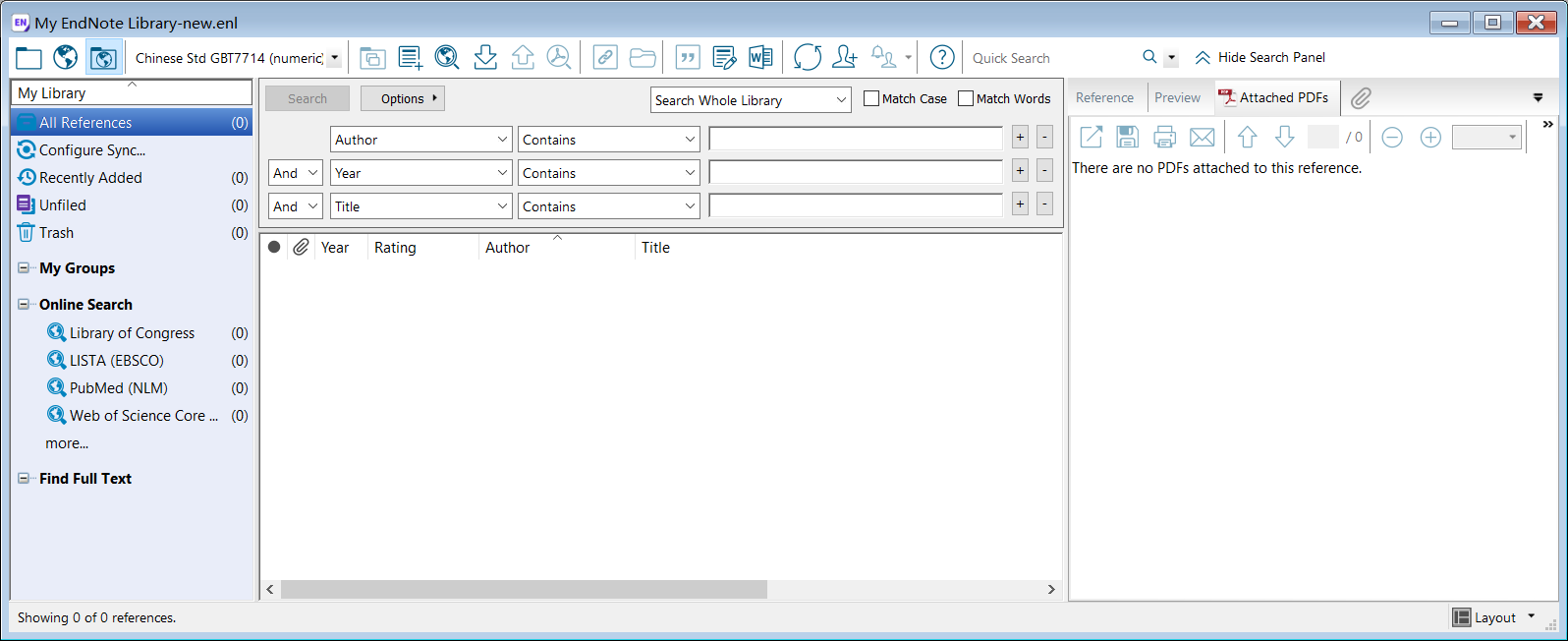This screenshot has width=1568, height=641.
Task: Click the New Reference toolbar icon
Action: [411, 57]
